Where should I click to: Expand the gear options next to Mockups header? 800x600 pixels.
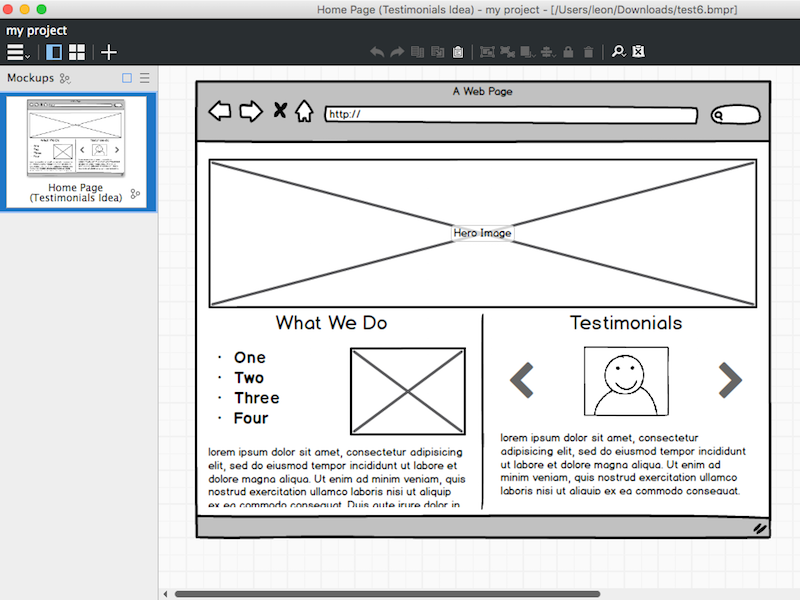[66, 78]
